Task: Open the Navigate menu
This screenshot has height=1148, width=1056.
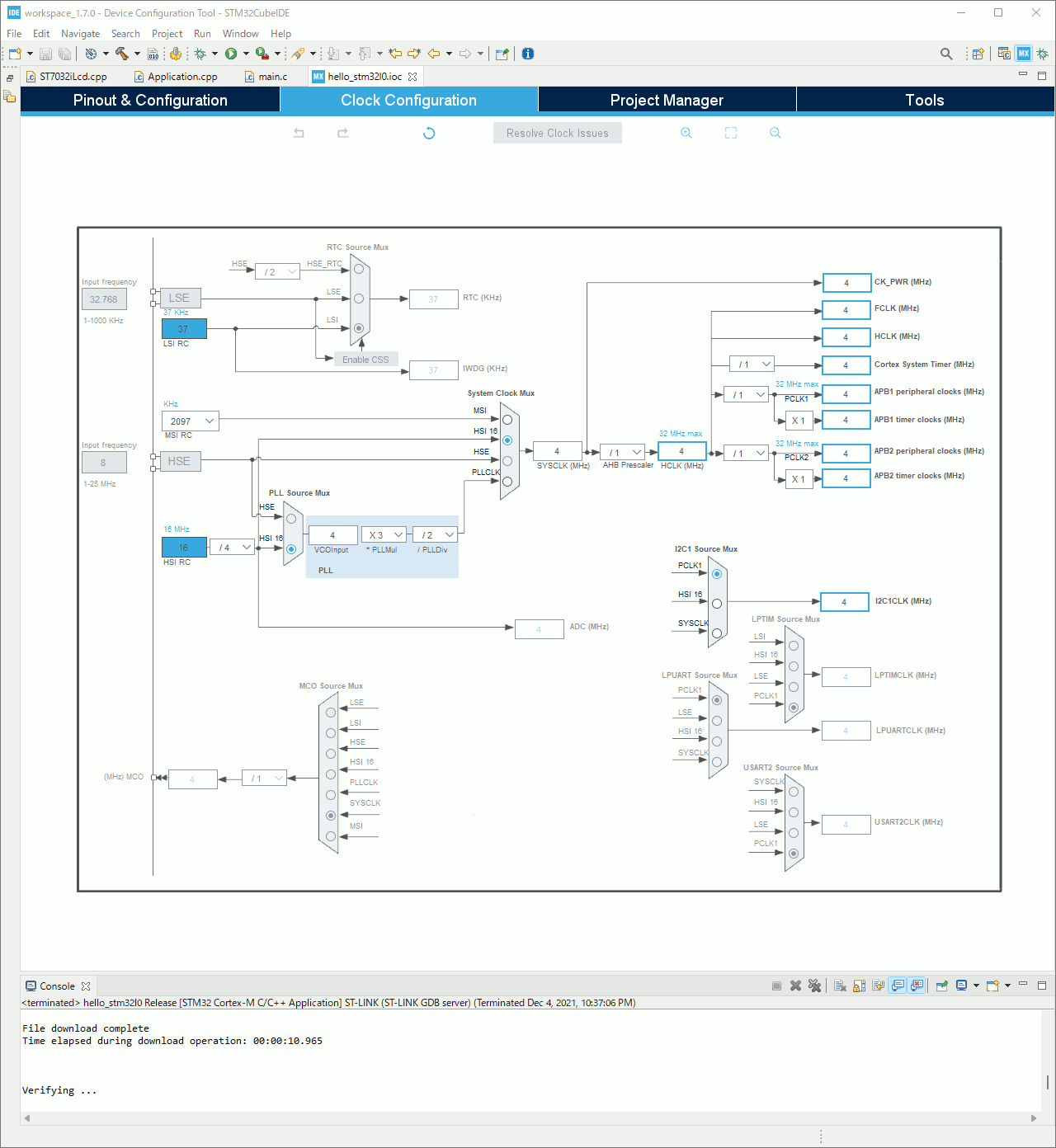Action: pos(81,34)
